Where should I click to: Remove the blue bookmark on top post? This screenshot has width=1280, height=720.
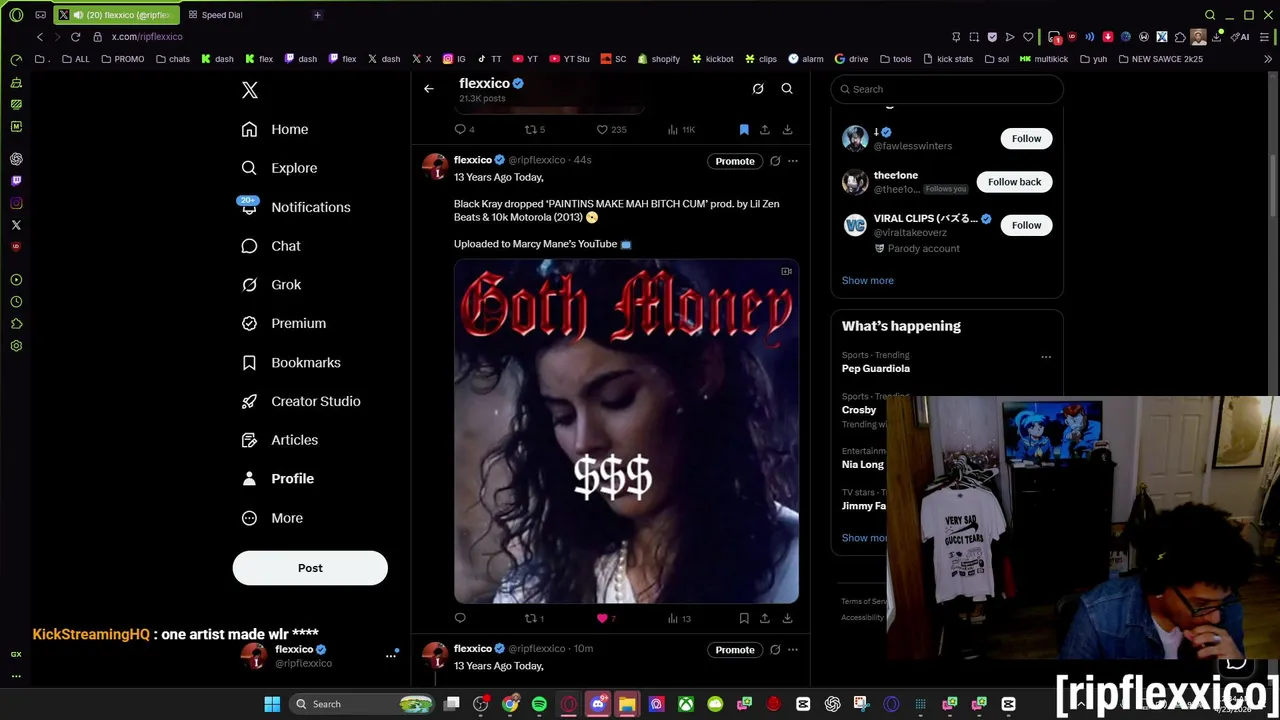(x=744, y=129)
